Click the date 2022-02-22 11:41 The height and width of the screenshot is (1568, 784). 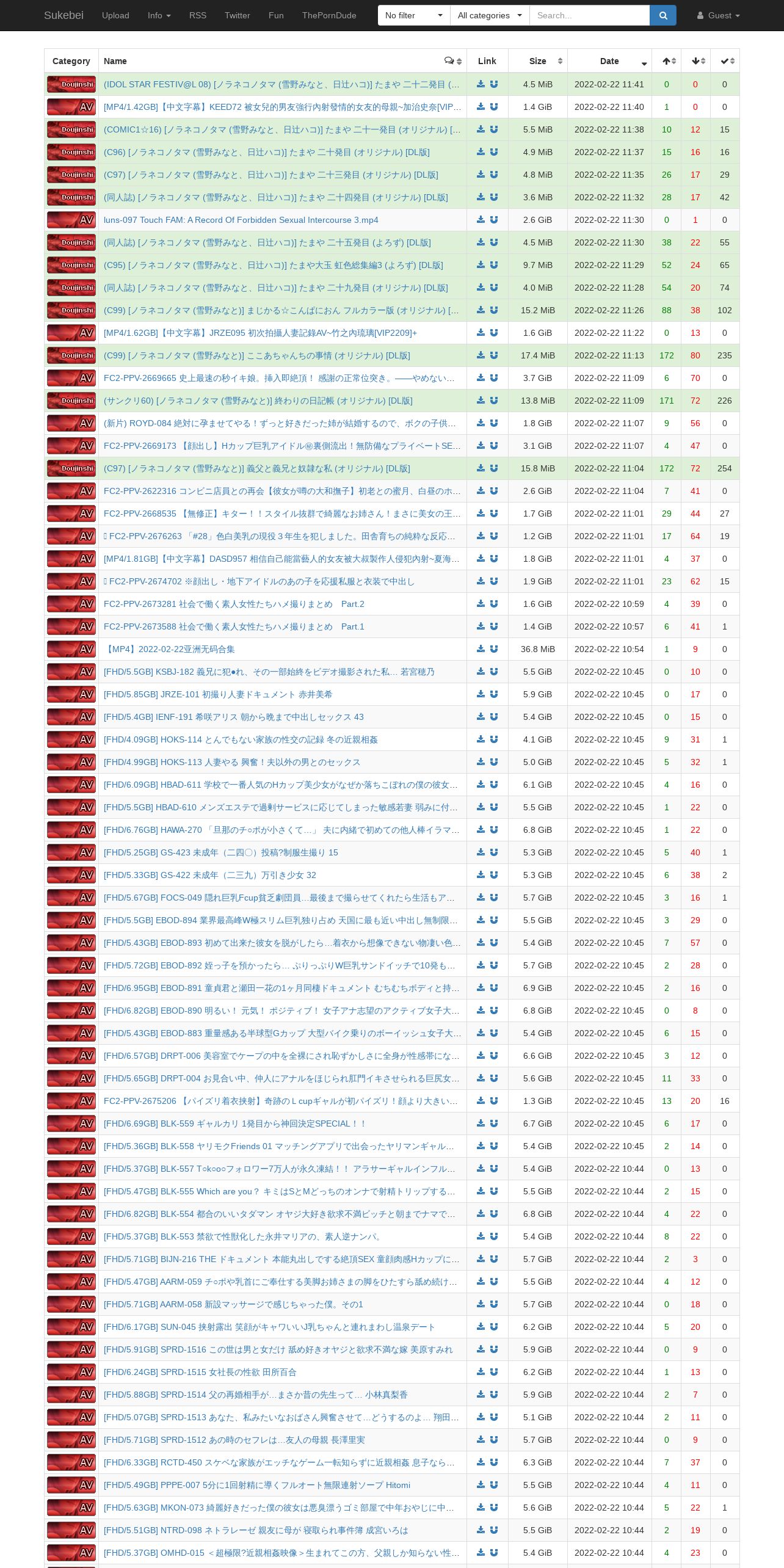[x=609, y=84]
